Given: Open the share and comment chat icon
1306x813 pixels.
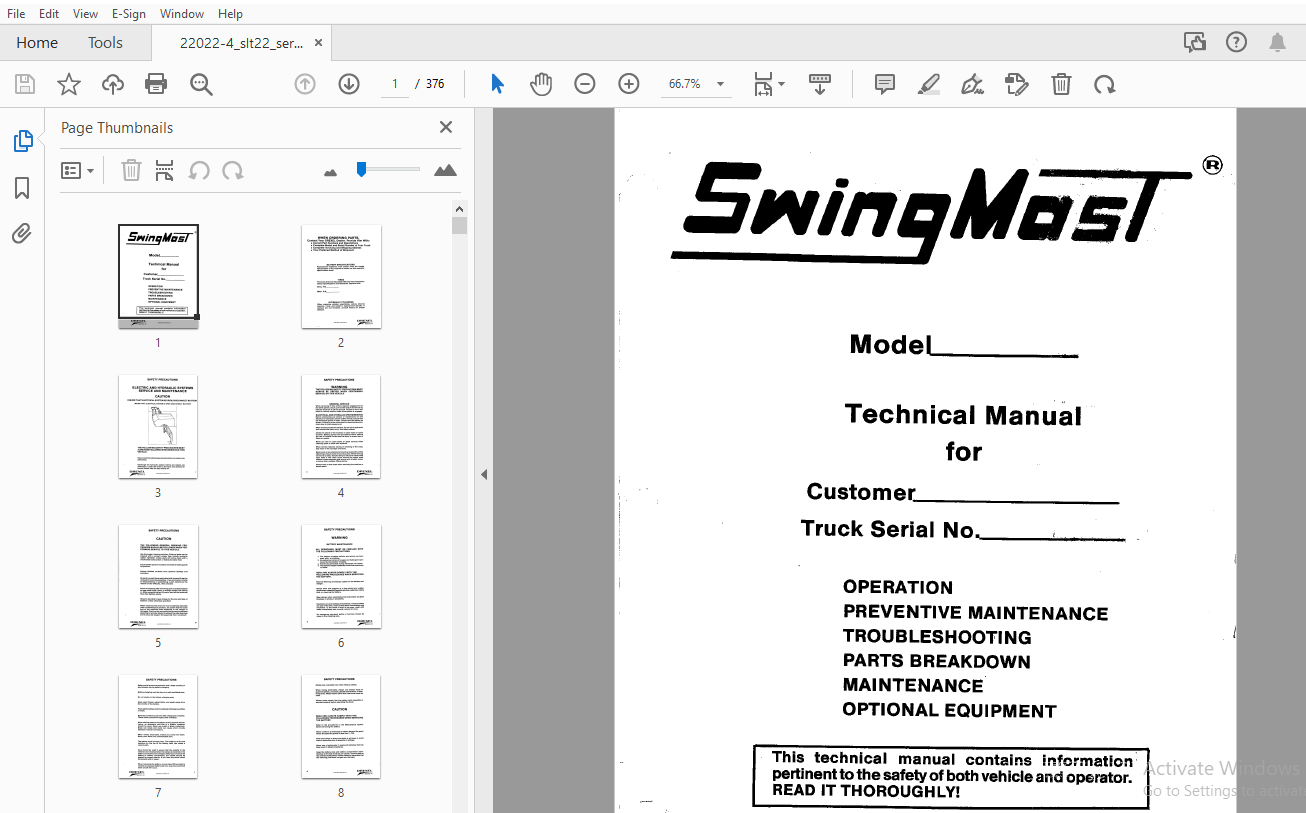Looking at the screenshot, I should click(1194, 42).
